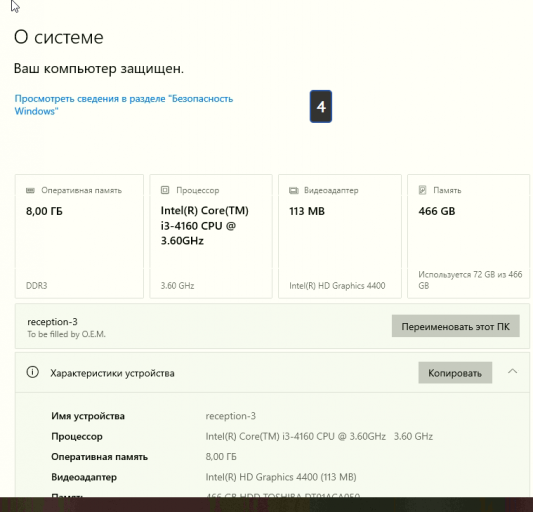This screenshot has height=512, width=533.
Task: Click the О системе page title
Action: [x=58, y=37]
